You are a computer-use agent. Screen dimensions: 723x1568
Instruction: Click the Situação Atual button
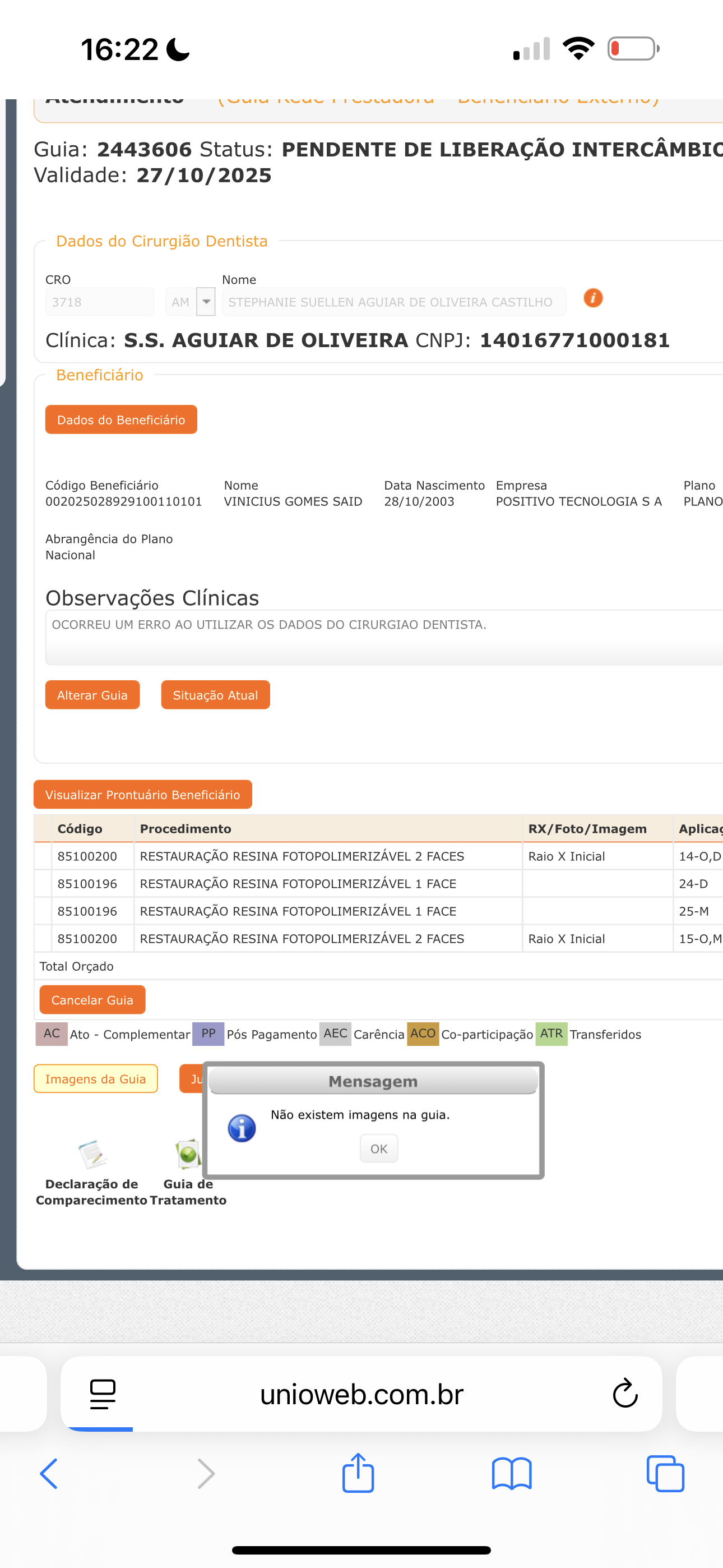click(215, 695)
